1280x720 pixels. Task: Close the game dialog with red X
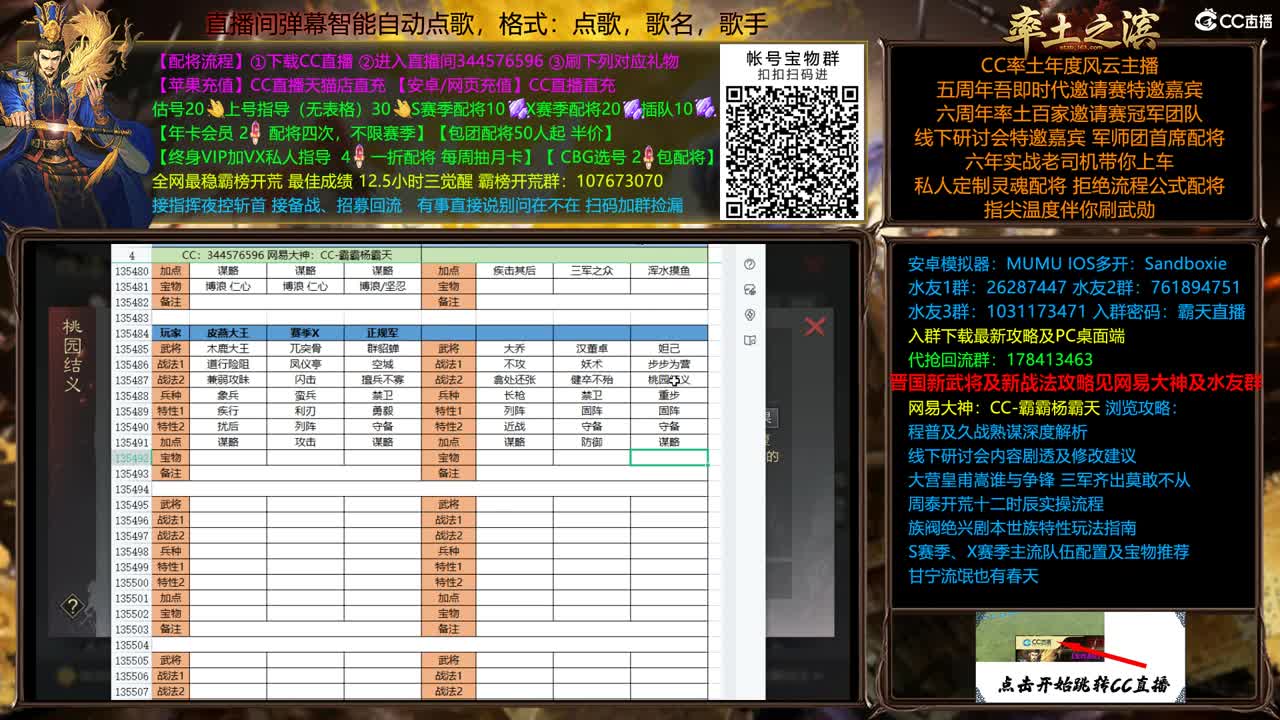(x=815, y=326)
